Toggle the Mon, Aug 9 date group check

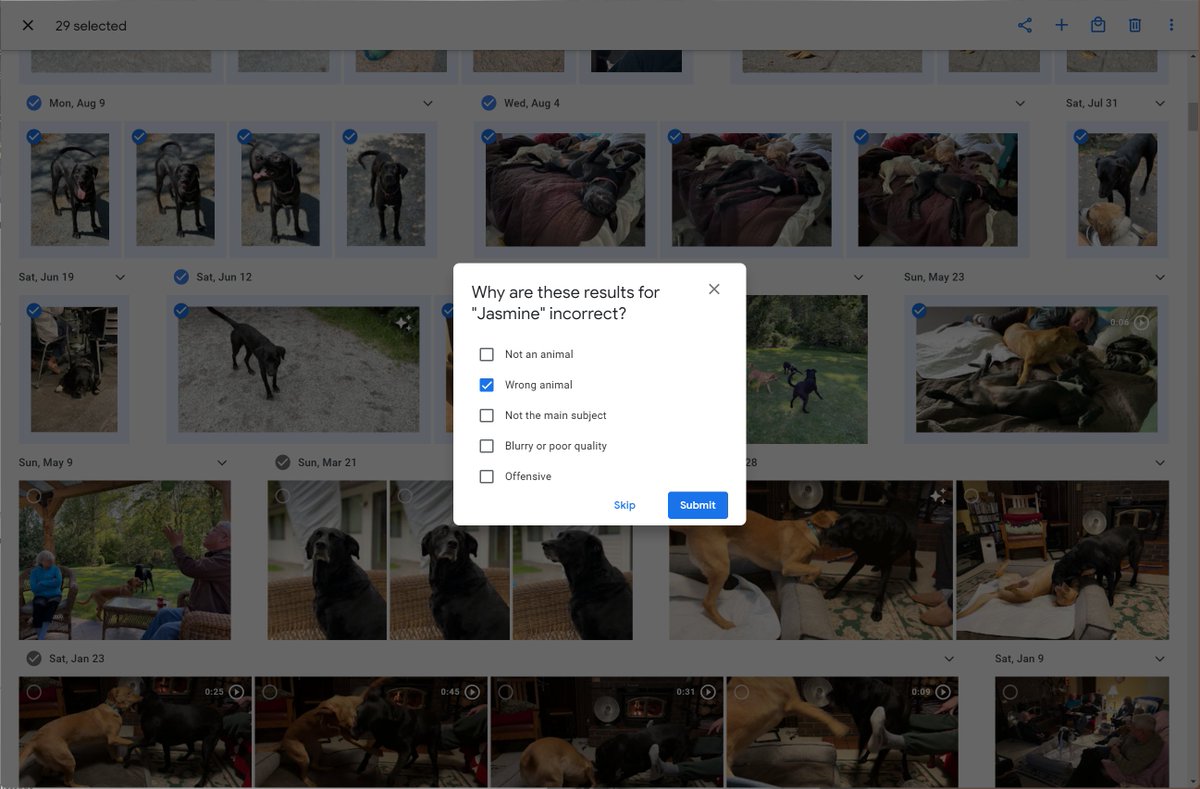coord(34,103)
